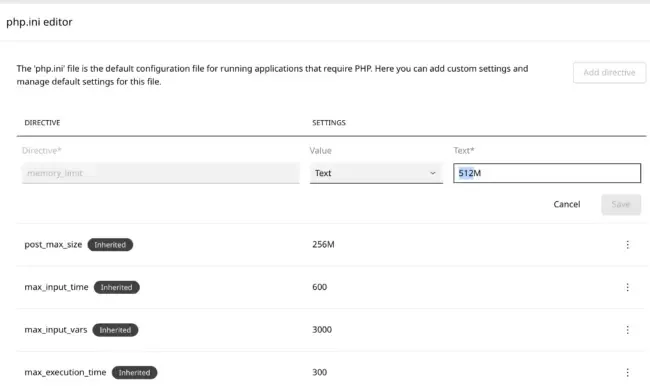Screen dimensions: 650x389
Task: Cancel editing the memory_limit directive
Action: tap(566, 204)
